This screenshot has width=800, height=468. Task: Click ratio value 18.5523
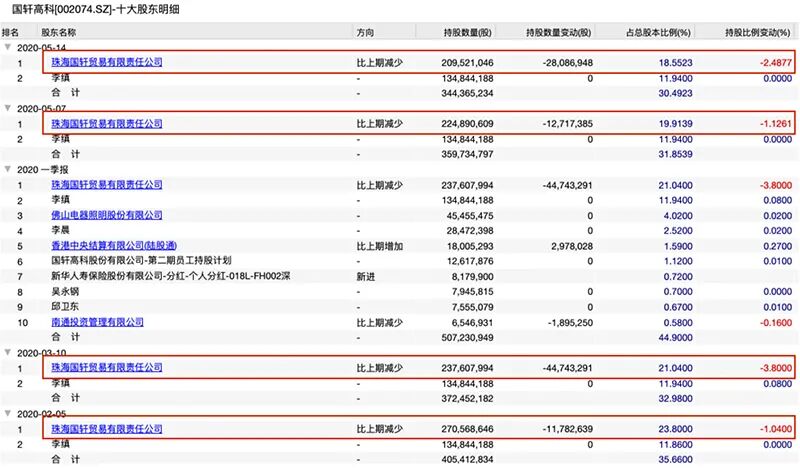tap(676, 63)
